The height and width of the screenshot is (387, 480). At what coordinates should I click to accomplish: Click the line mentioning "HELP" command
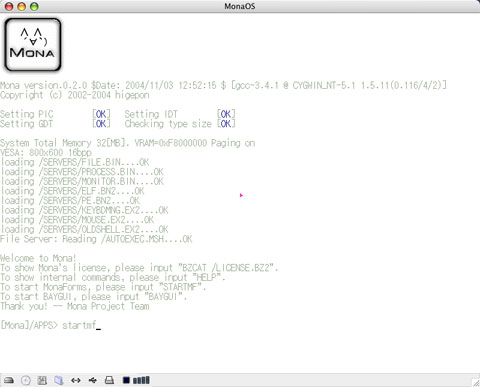pyautogui.click(x=113, y=278)
